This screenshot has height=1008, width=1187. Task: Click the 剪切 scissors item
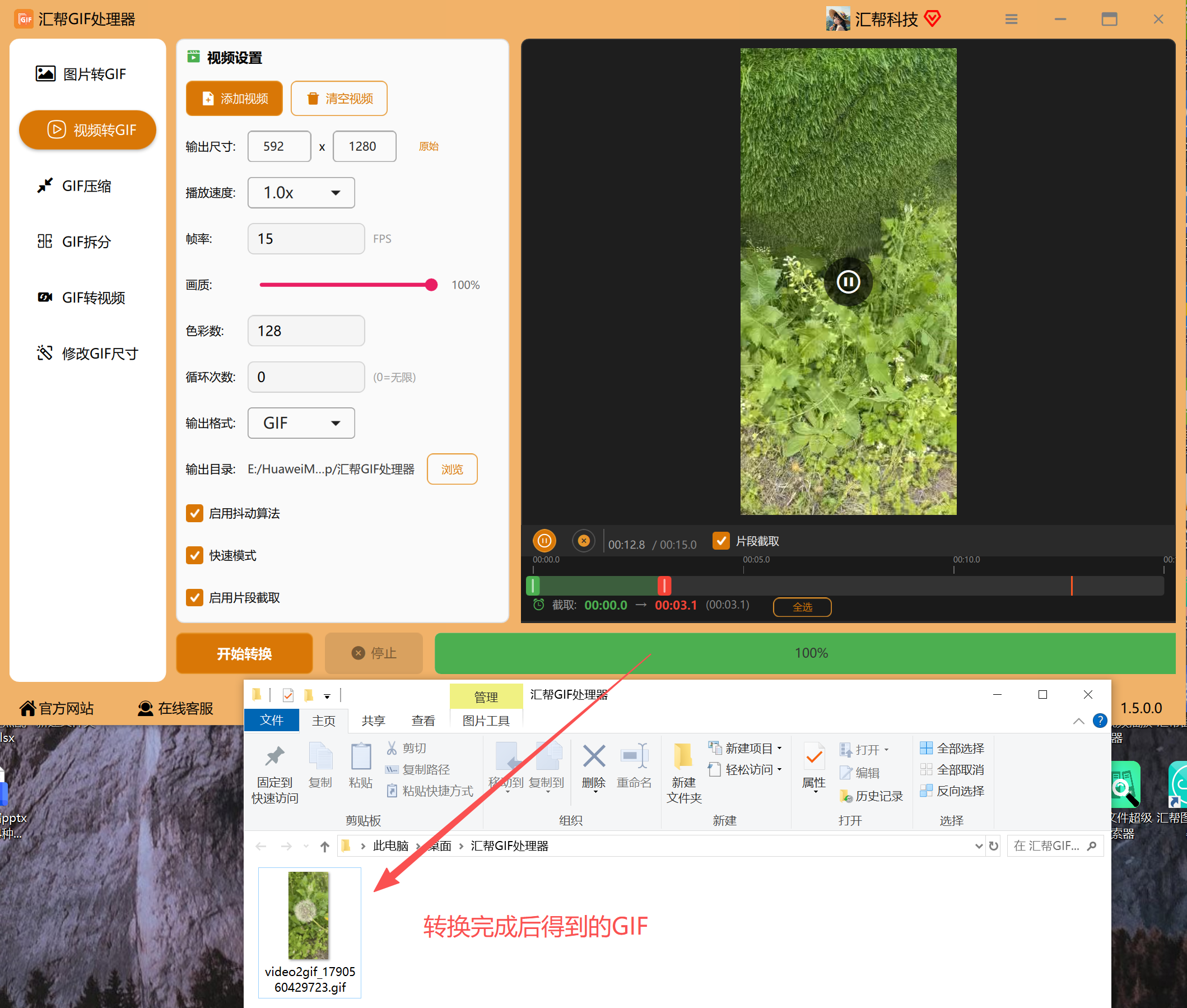(406, 748)
